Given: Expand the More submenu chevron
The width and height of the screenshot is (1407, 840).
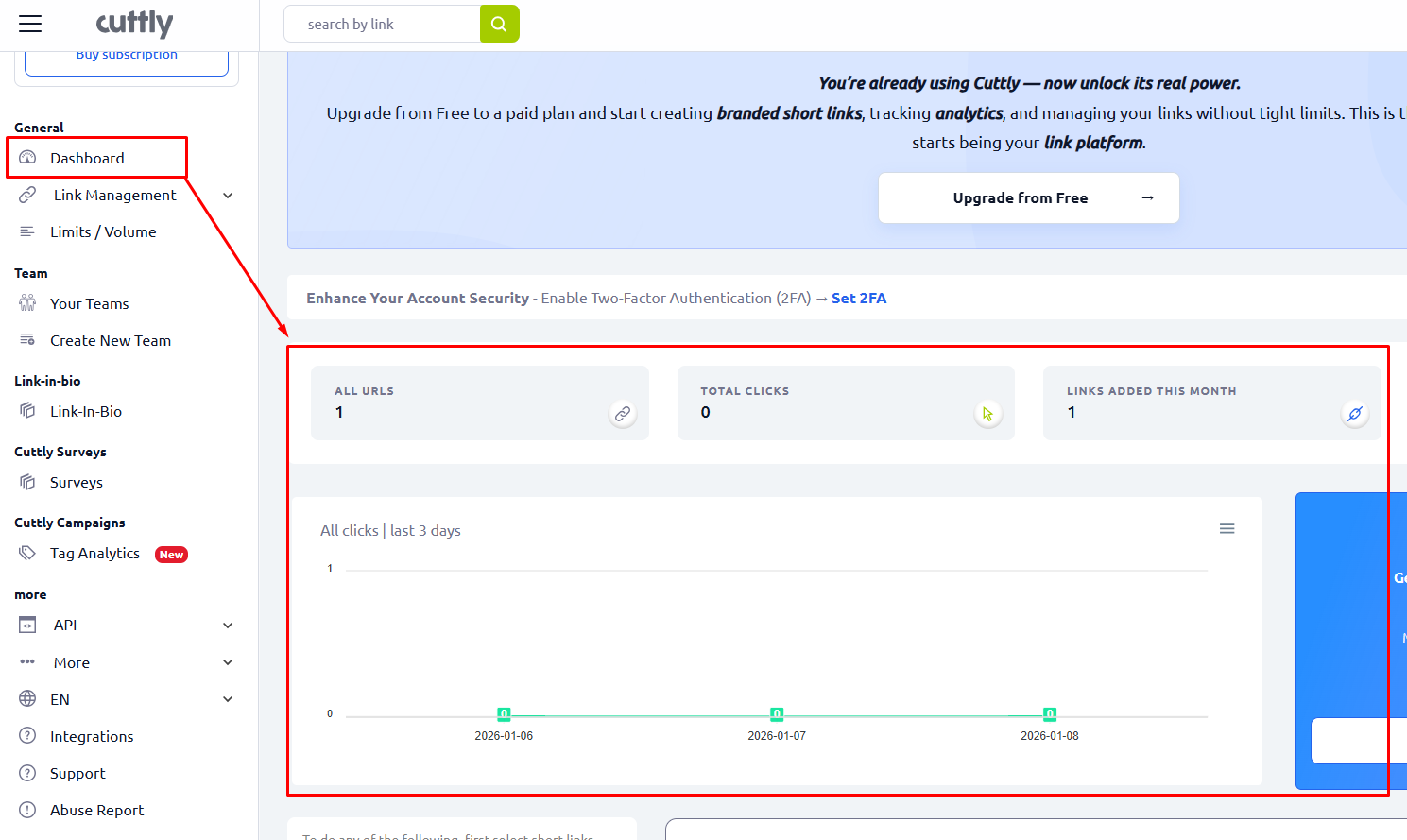Looking at the screenshot, I should [x=228, y=662].
